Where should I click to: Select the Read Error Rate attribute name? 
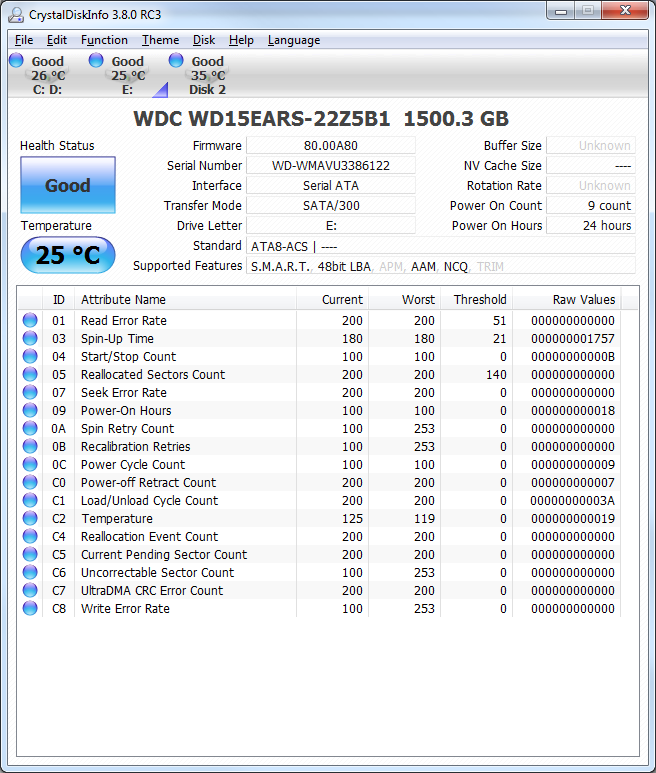pos(124,320)
